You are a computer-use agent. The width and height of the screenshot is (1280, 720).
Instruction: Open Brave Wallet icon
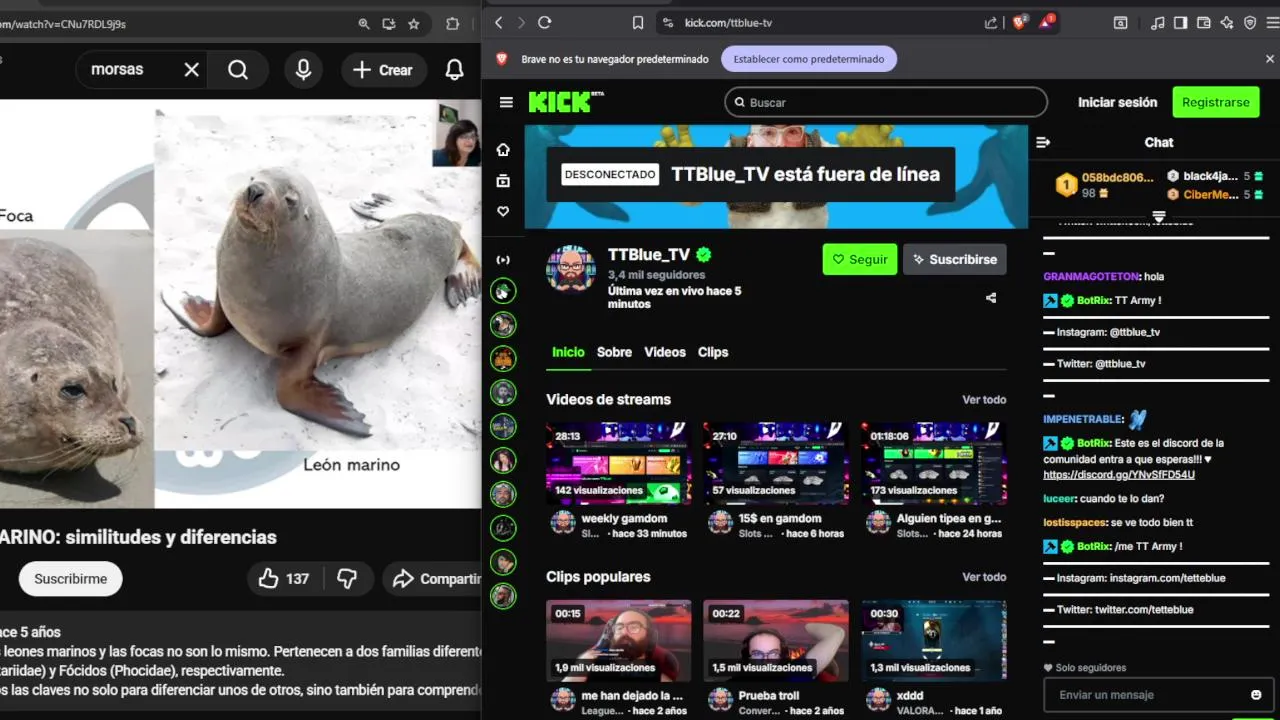point(1204,23)
